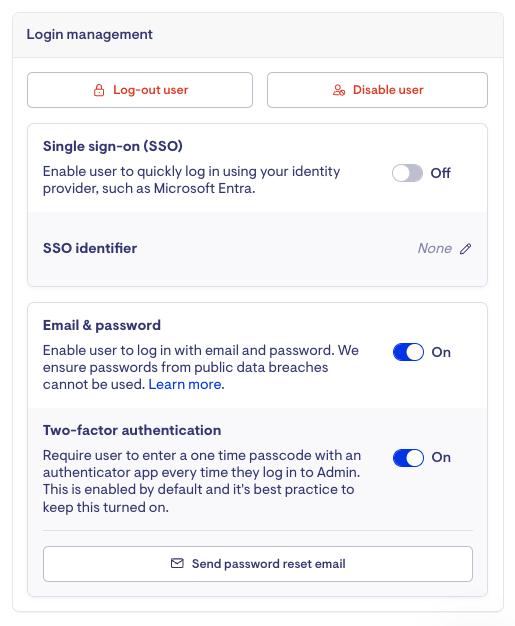Open the Learn more link
Screen dimensions: 515x626
pos(185,384)
